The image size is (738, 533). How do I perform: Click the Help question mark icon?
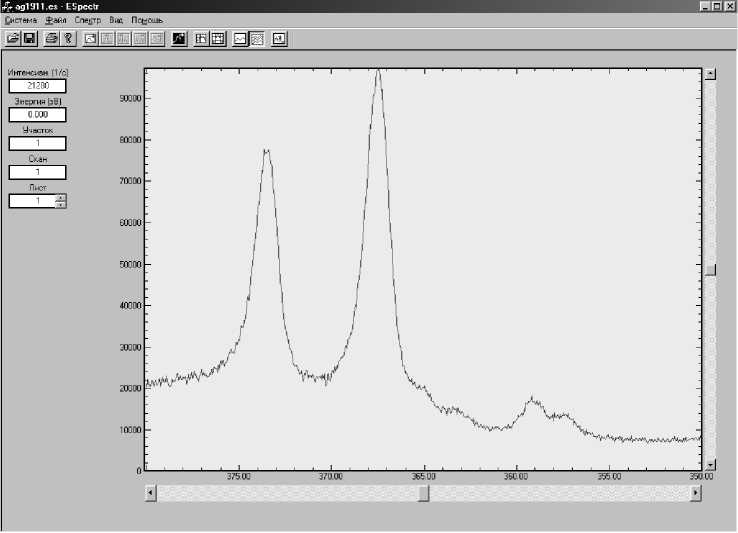68,39
